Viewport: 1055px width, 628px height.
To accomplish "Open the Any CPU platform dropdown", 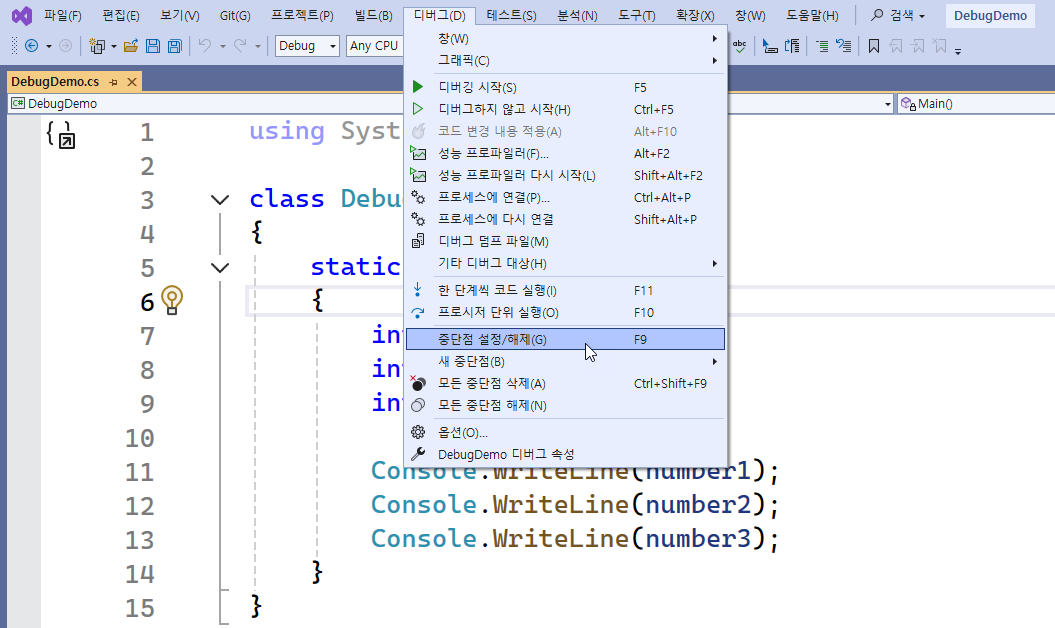I will point(374,46).
